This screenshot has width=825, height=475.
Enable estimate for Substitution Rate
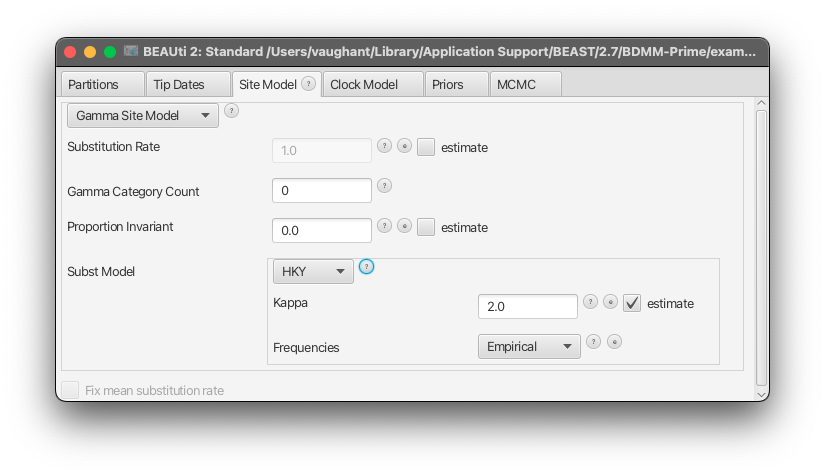click(x=426, y=147)
